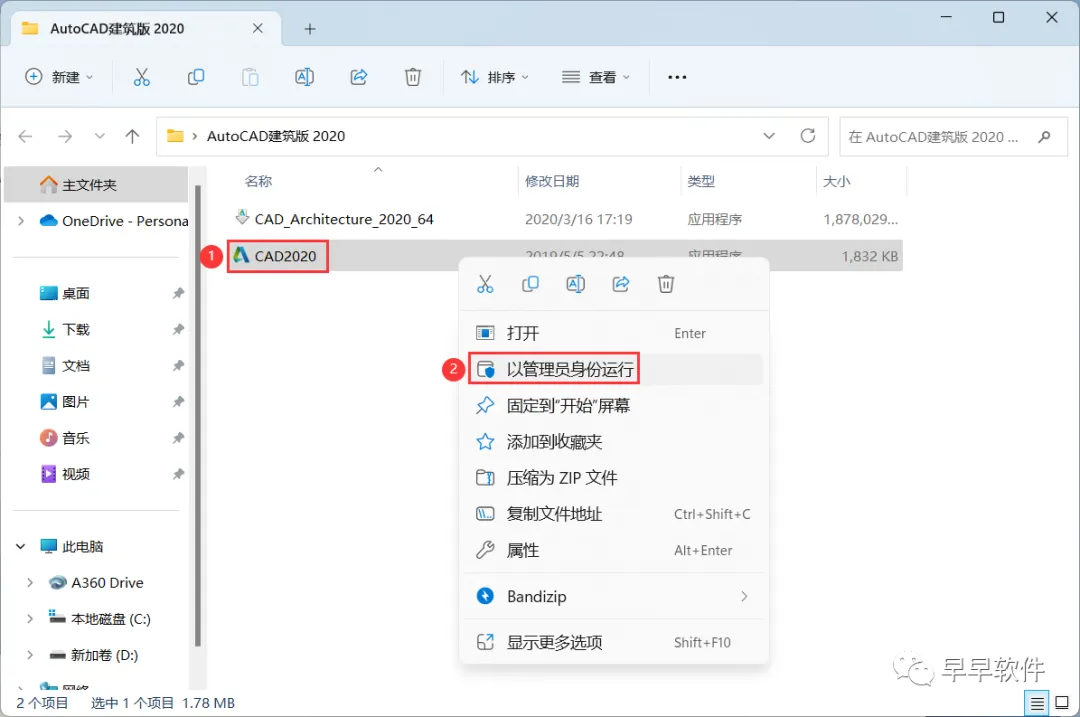Click the search magnifier icon
Image resolution: width=1080 pixels, height=717 pixels.
[x=1044, y=136]
